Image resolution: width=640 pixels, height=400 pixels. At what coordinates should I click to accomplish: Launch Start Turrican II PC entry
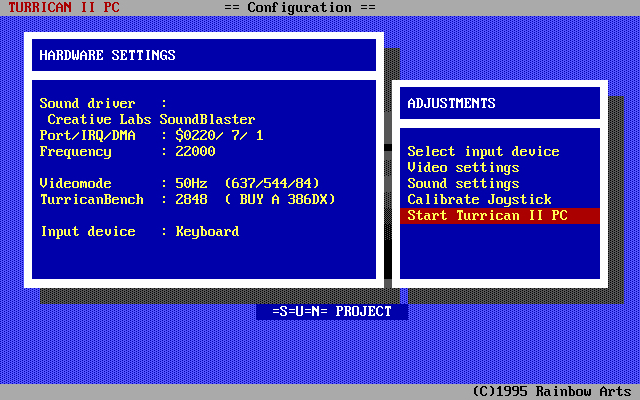point(500,216)
